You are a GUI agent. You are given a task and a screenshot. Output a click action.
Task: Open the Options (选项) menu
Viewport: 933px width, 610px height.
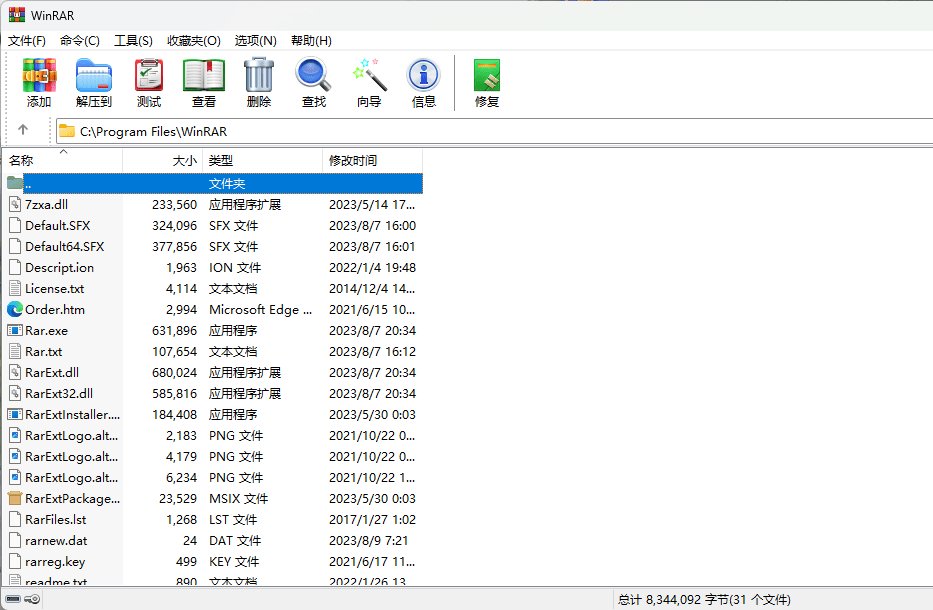pyautogui.click(x=255, y=40)
